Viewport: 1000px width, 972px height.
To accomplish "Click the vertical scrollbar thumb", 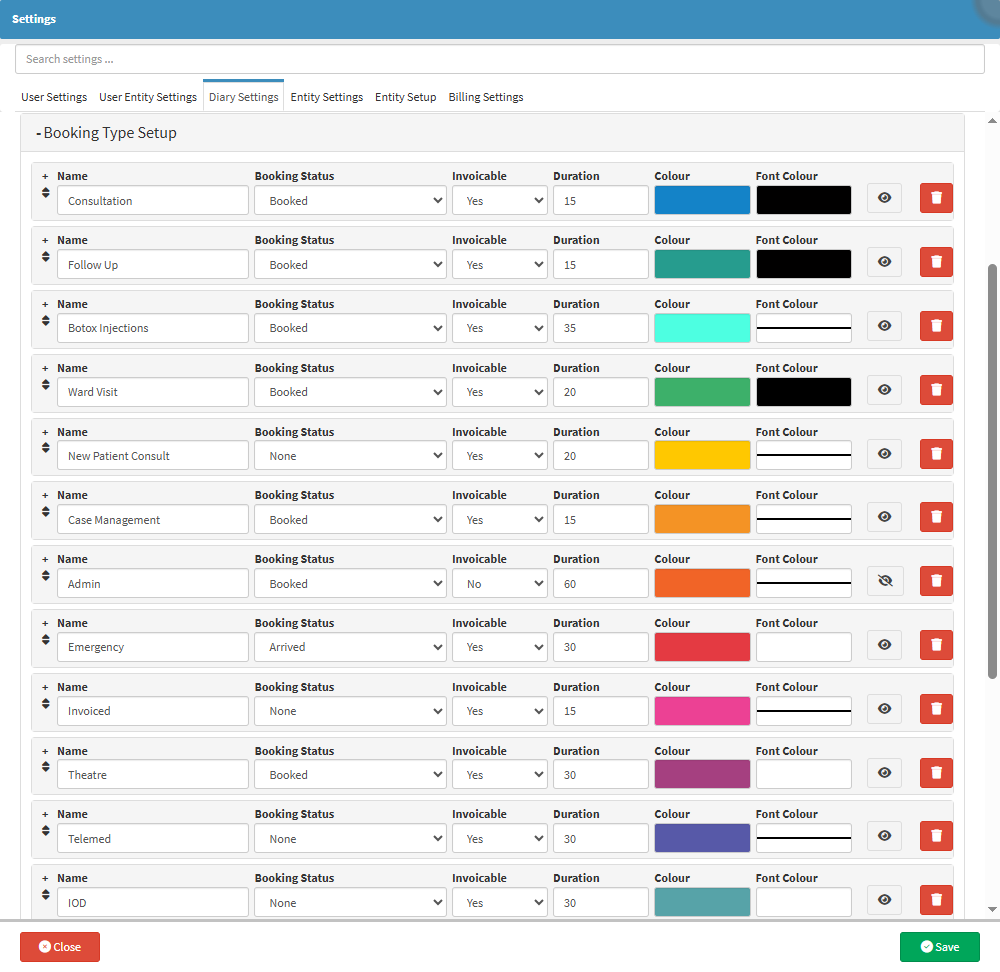I will pos(992,471).
